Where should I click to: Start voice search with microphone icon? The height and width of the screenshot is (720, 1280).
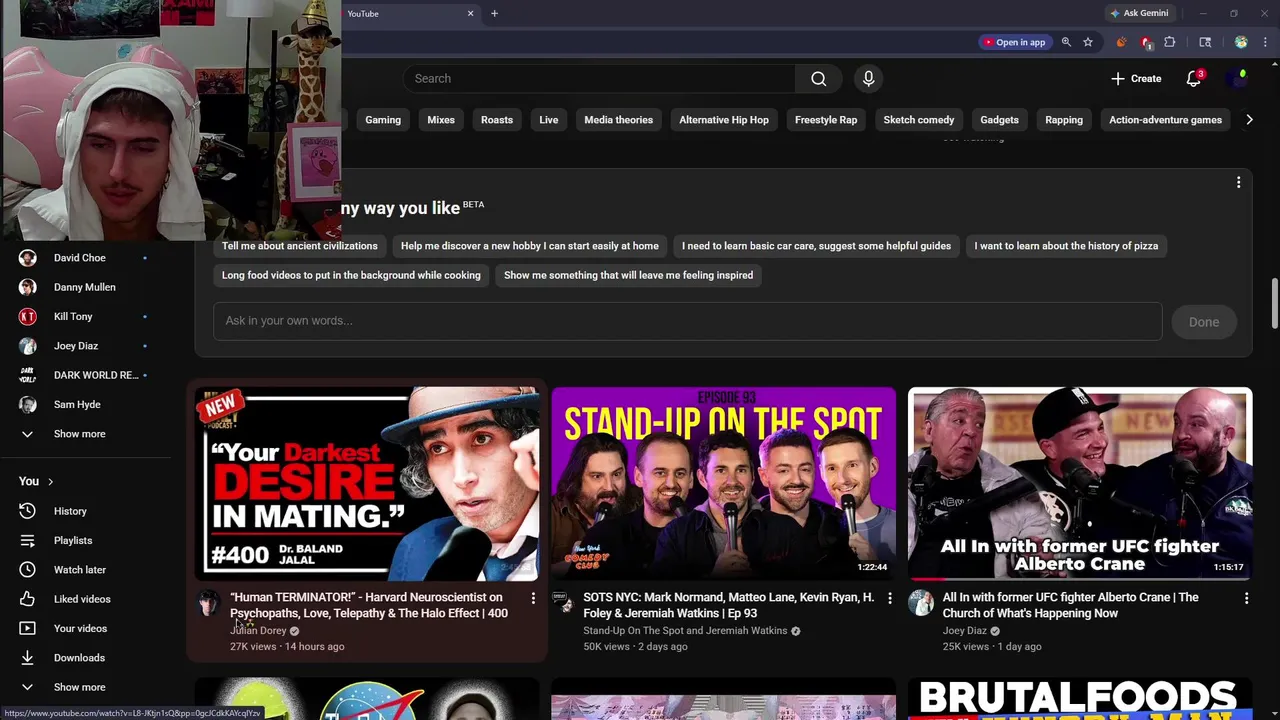tap(868, 79)
